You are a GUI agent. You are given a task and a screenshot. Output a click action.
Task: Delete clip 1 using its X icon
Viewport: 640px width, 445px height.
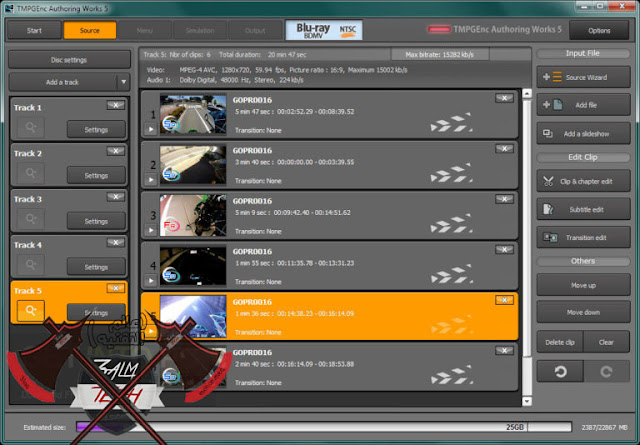[504, 98]
